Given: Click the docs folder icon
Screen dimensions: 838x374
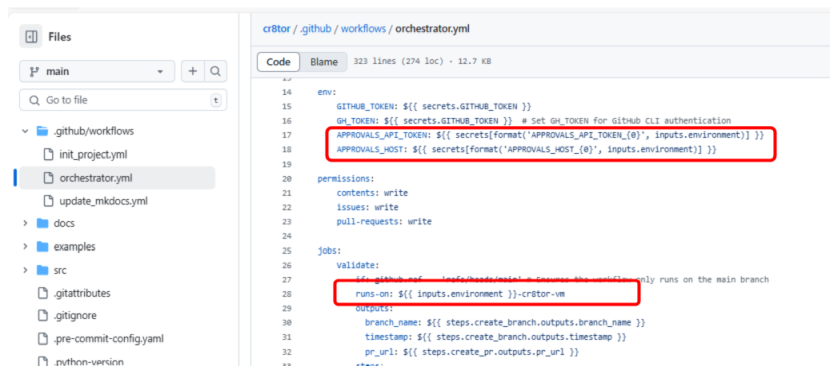Looking at the screenshot, I should (x=42, y=223).
